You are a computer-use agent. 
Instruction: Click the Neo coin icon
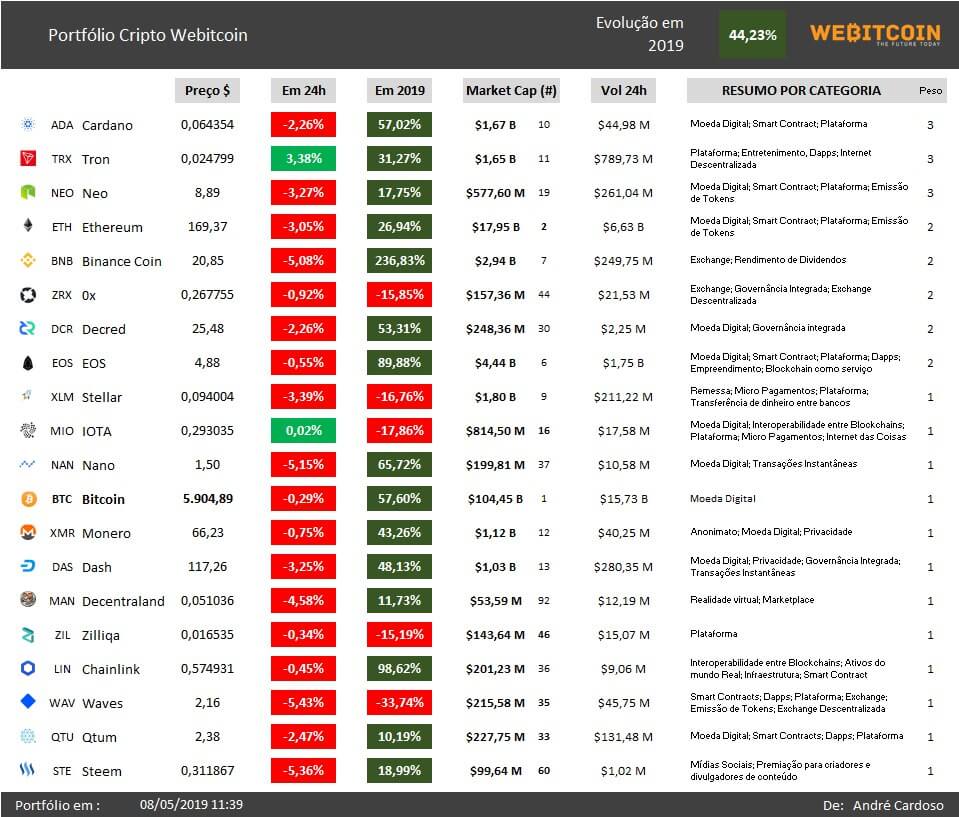pos(28,193)
